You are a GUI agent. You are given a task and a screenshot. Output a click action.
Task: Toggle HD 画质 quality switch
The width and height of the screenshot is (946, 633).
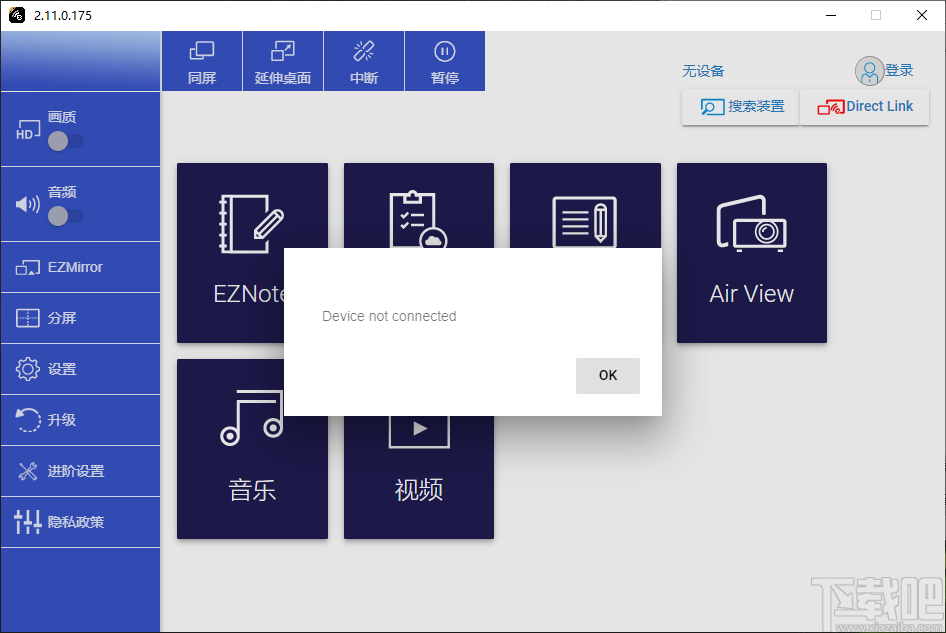click(x=66, y=142)
